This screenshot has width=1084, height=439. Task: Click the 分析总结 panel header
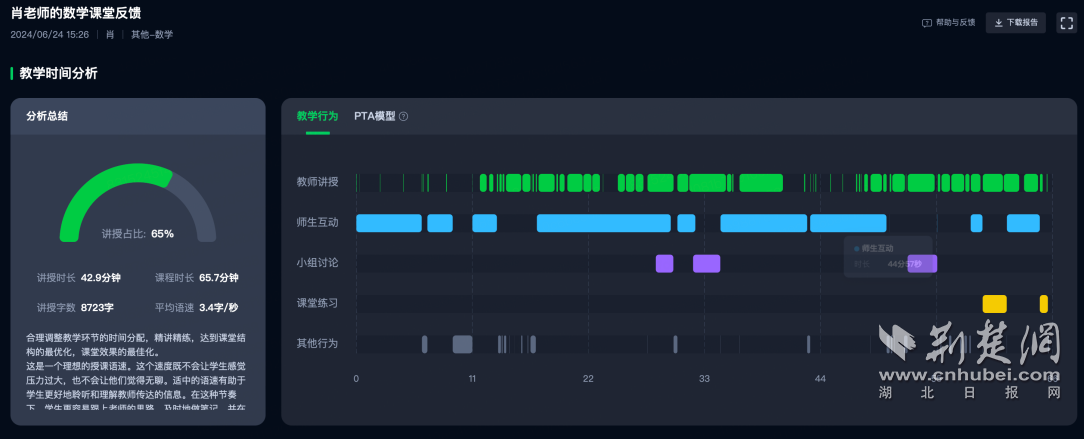[138, 116]
